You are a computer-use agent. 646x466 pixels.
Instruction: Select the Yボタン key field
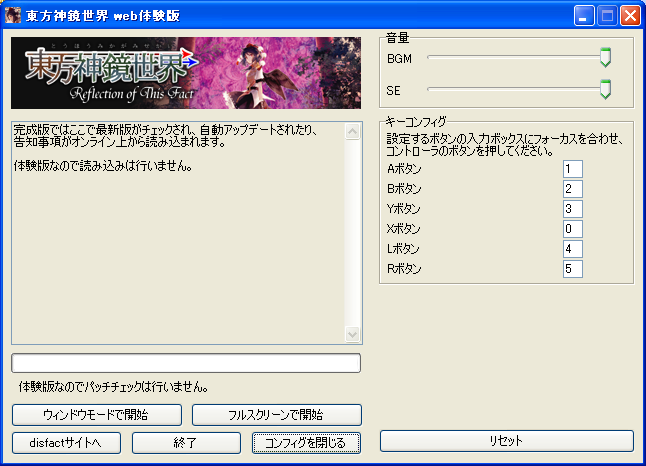[572, 209]
